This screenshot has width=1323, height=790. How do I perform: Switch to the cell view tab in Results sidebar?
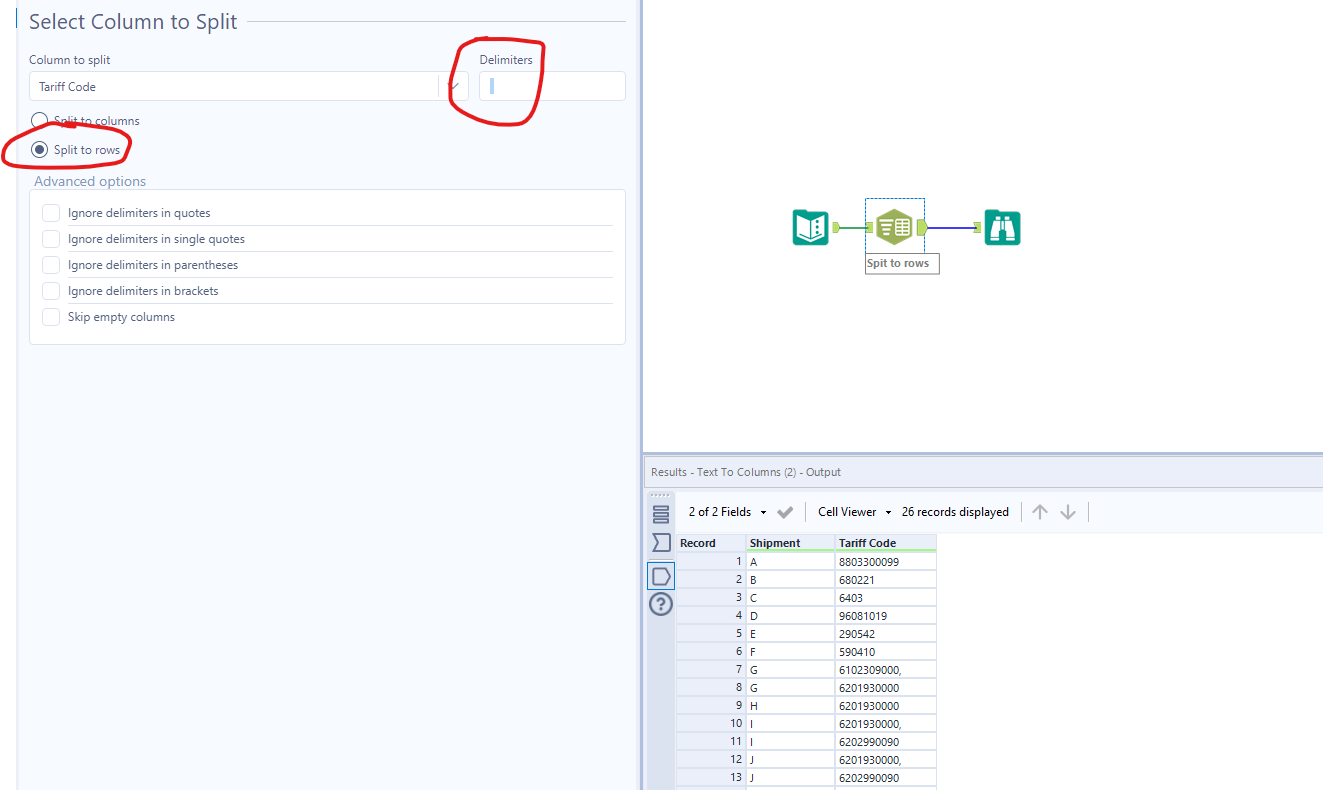coord(660,575)
